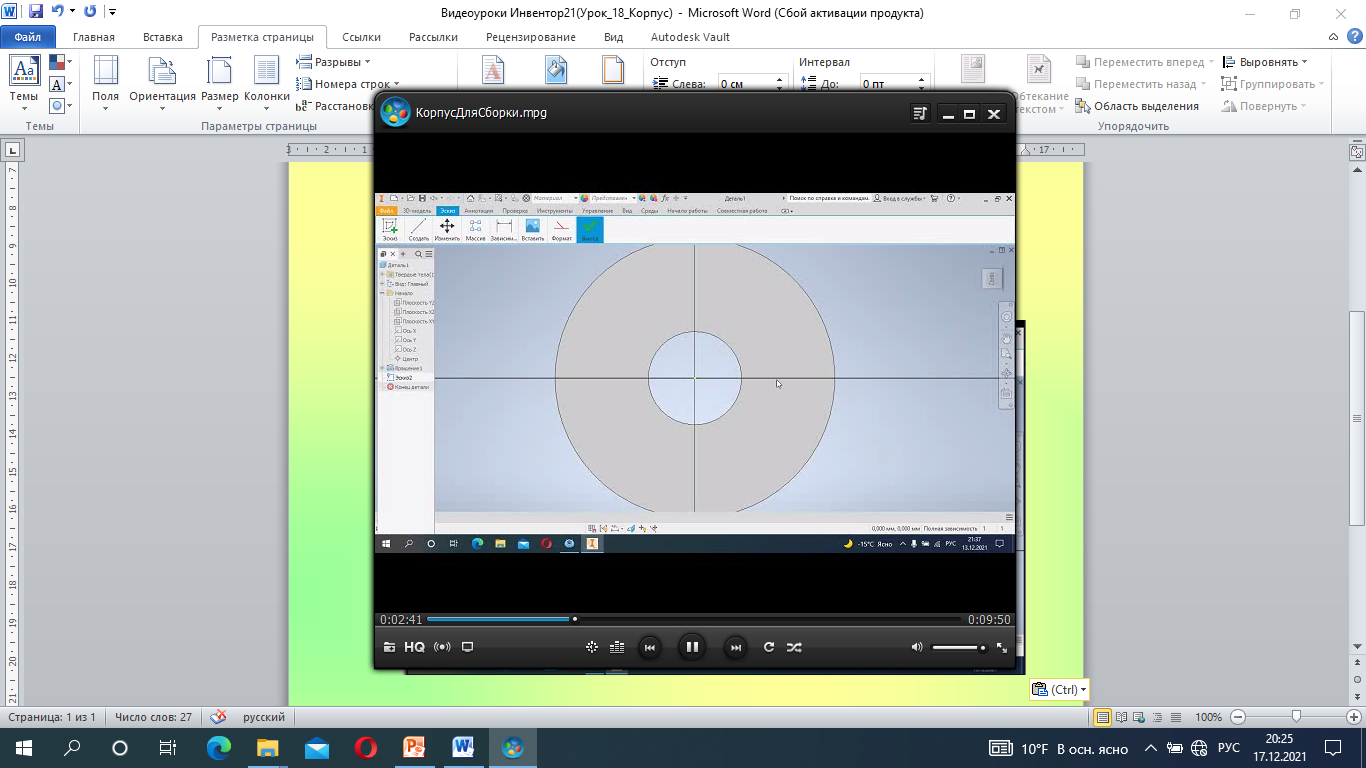
Task: Open the Ориентация orientation dropdown
Action: [x=162, y=81]
